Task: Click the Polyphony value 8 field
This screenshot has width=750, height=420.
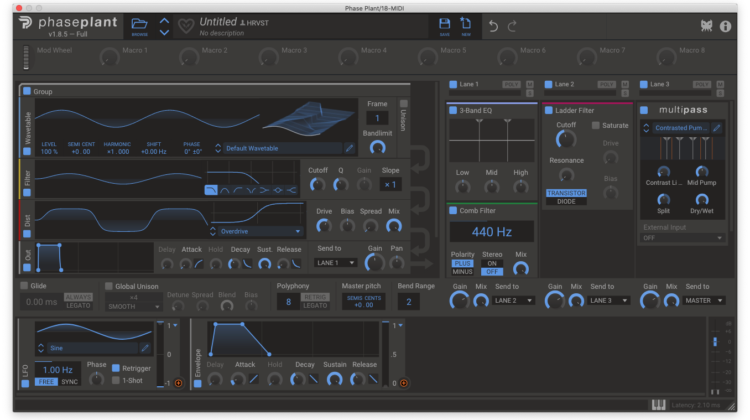Action: point(288,302)
